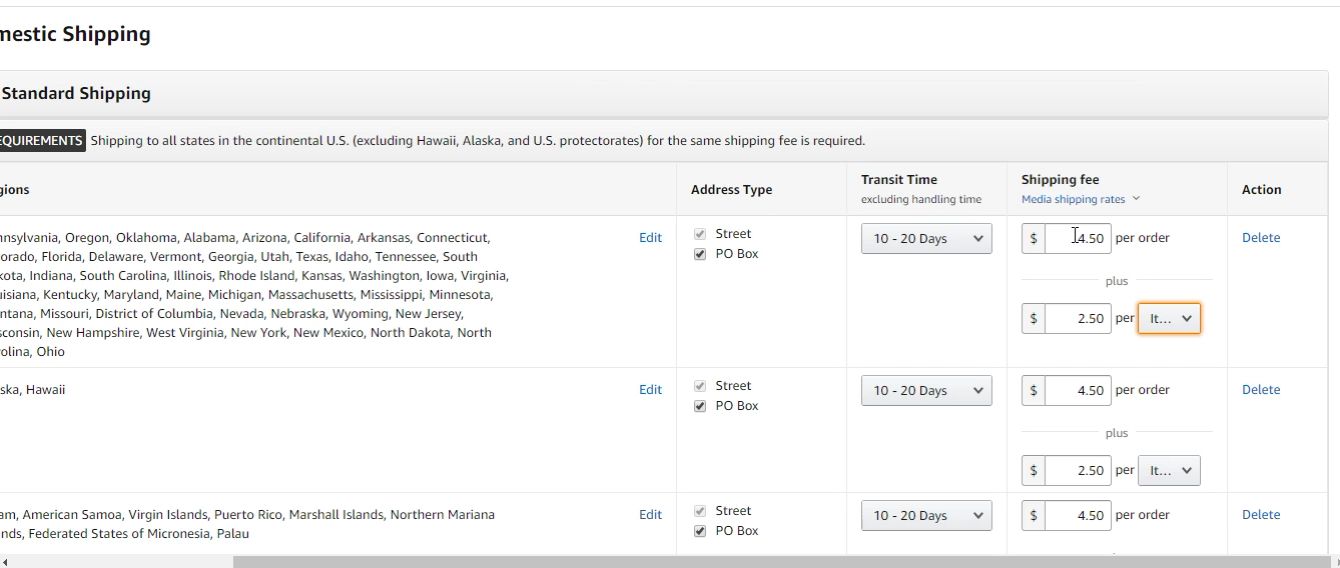Open per Item dropdown in first row
This screenshot has width=1340, height=568.
(x=1169, y=319)
